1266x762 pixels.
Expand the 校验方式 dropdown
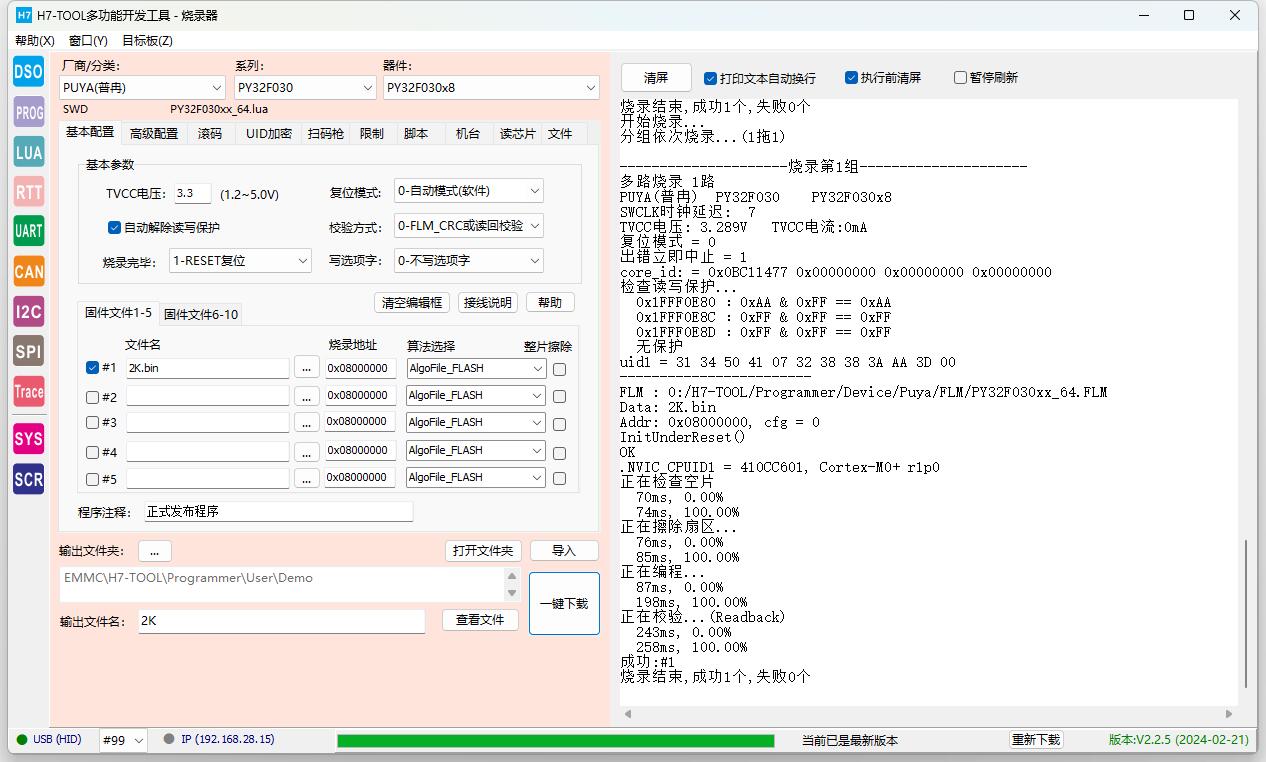point(469,226)
